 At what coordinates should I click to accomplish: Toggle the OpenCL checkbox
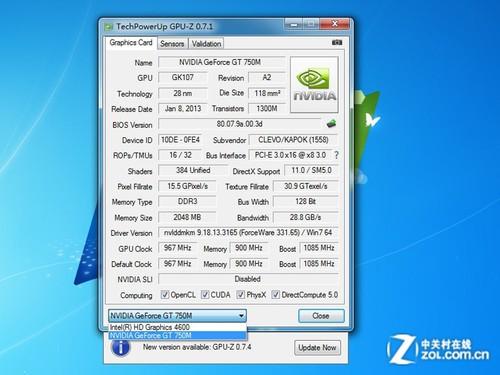(165, 295)
